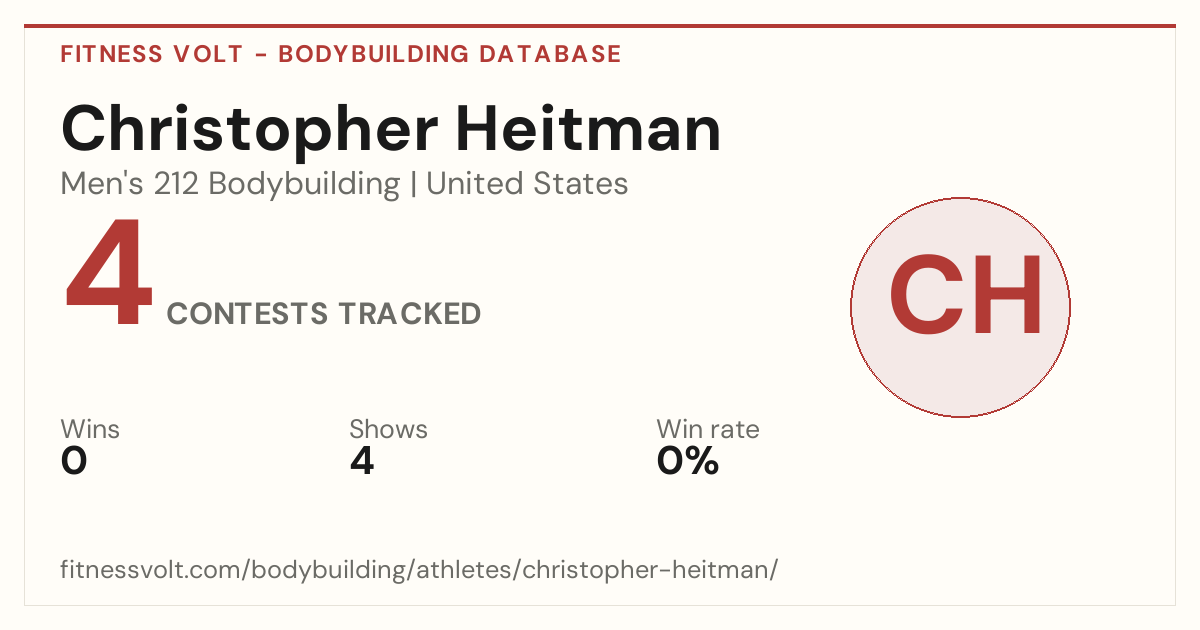
Task: Click the word Heitman in title
Action: 589,130
